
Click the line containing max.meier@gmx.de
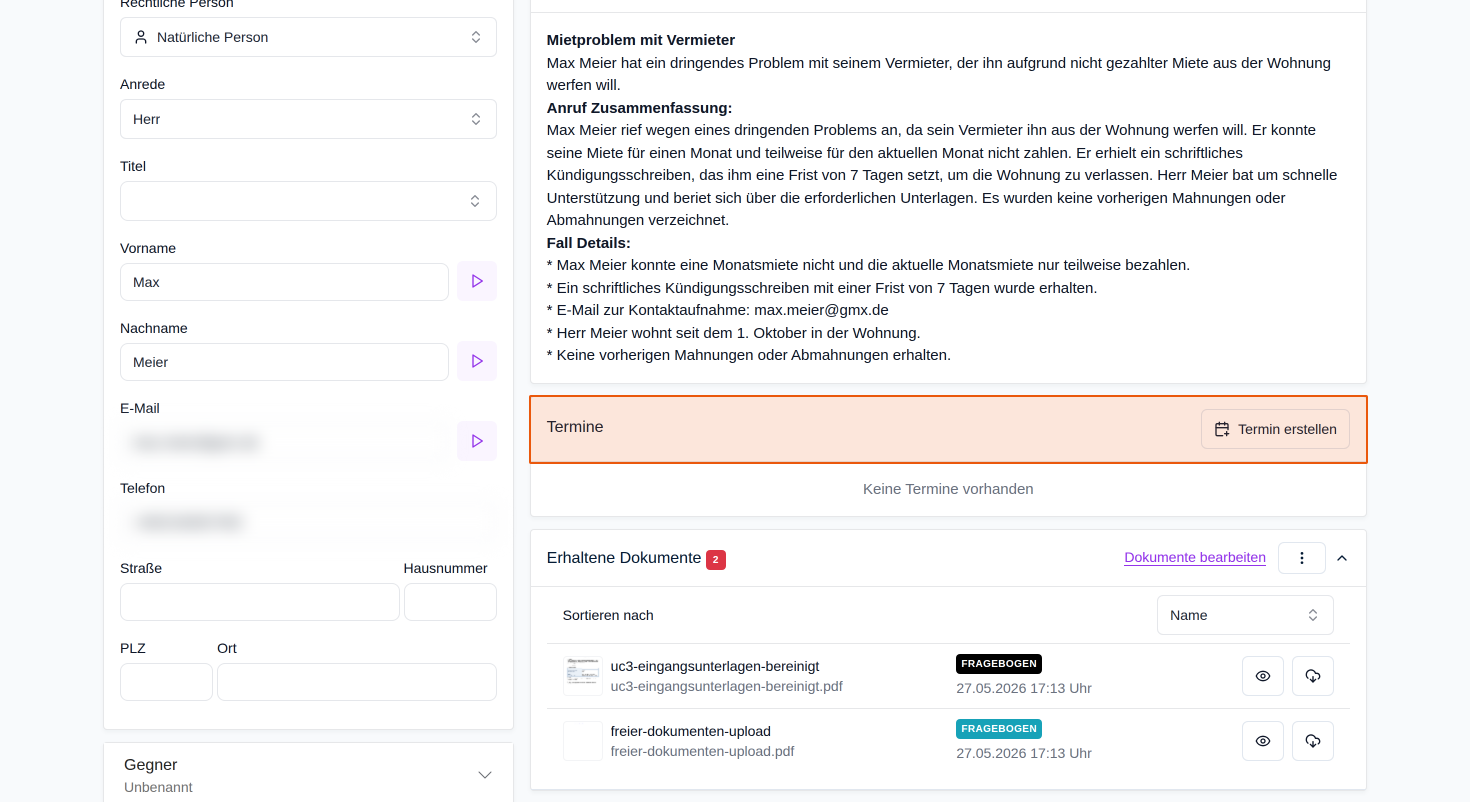[x=718, y=310]
